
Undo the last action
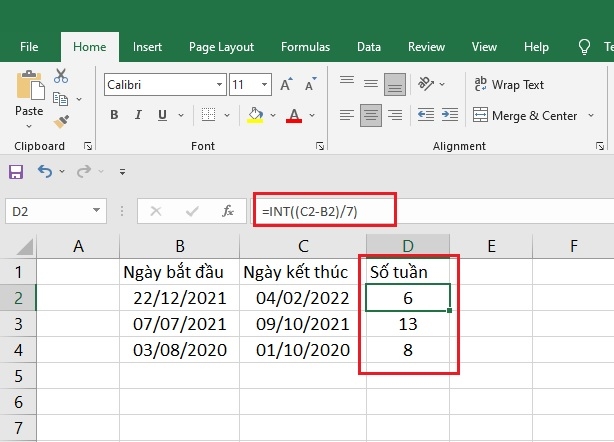tap(45, 171)
